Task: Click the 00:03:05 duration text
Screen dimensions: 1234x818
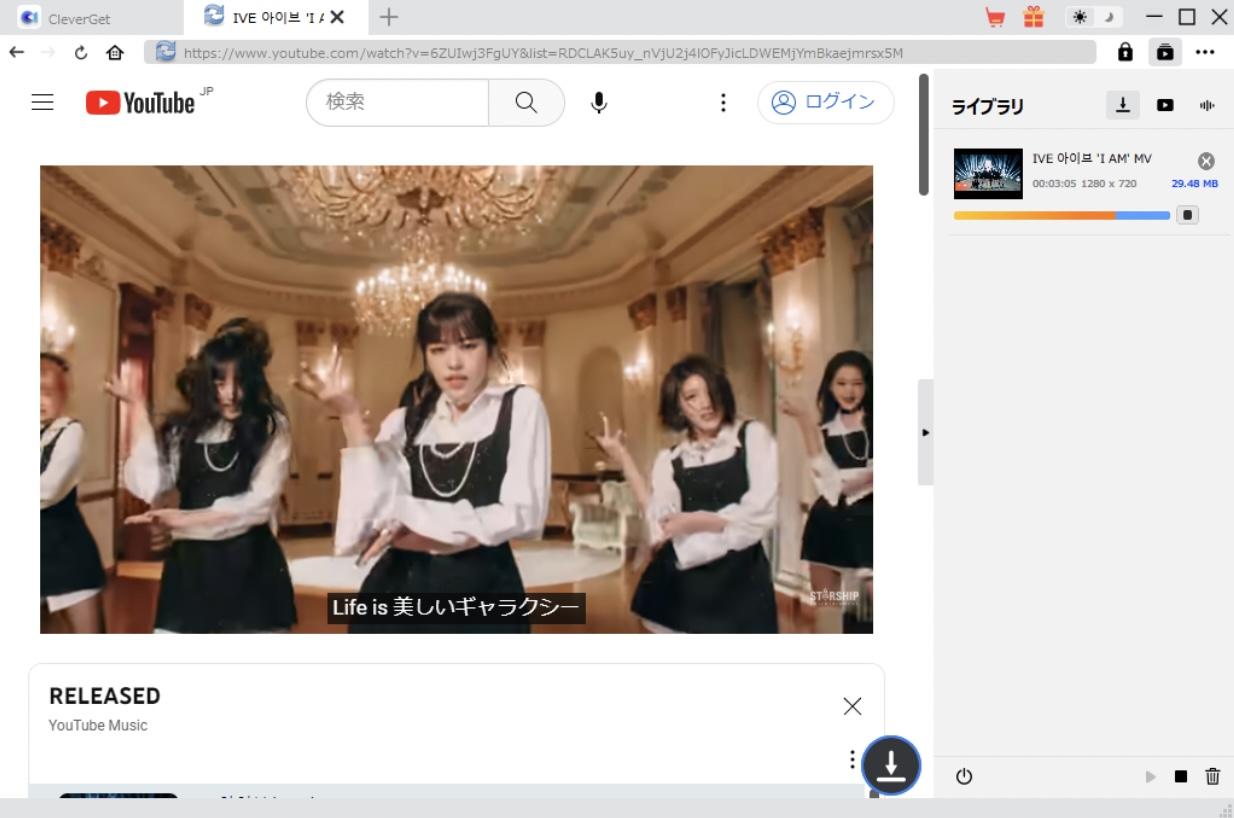Action: click(x=1054, y=184)
